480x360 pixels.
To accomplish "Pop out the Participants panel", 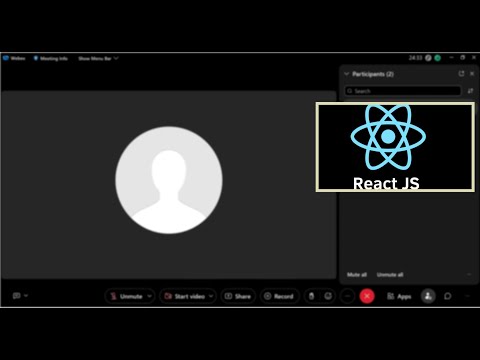I will pyautogui.click(x=461, y=74).
